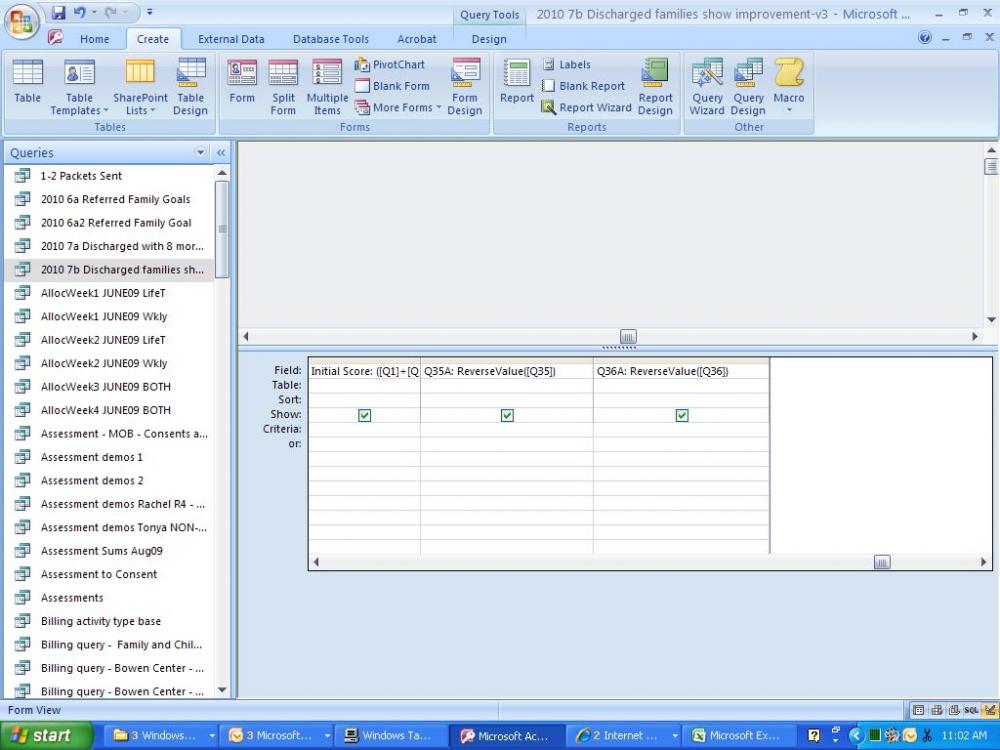The width and height of the screenshot is (1000, 750).
Task: Open the Acrobat PDF icon beside Home tab
Action: pos(55,37)
